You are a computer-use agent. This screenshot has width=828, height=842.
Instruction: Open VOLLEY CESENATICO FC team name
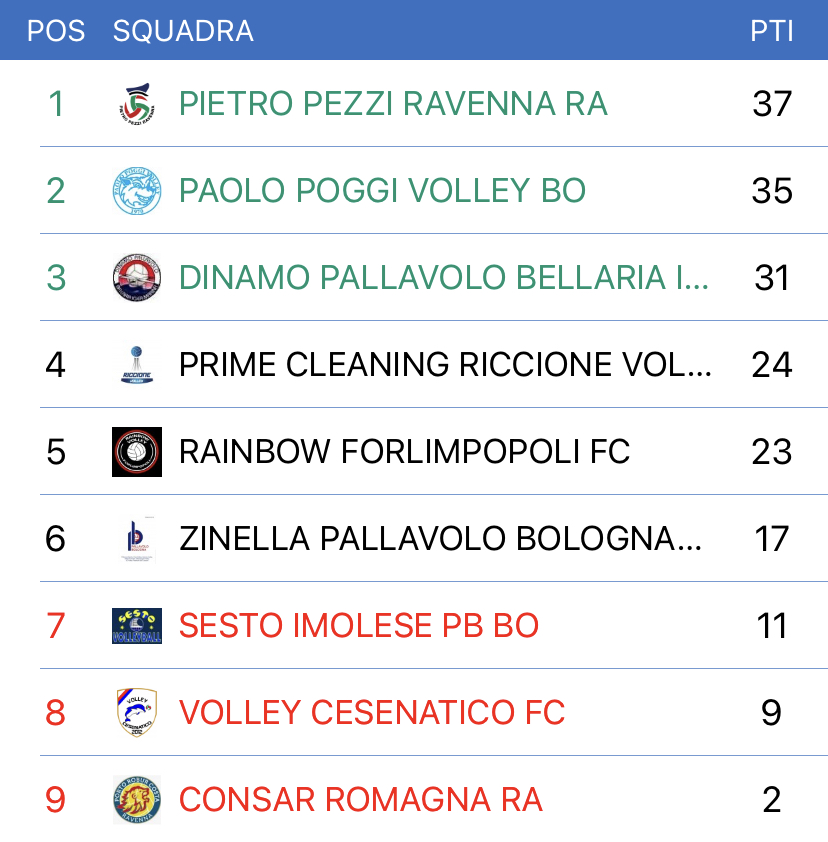pyautogui.click(x=372, y=713)
